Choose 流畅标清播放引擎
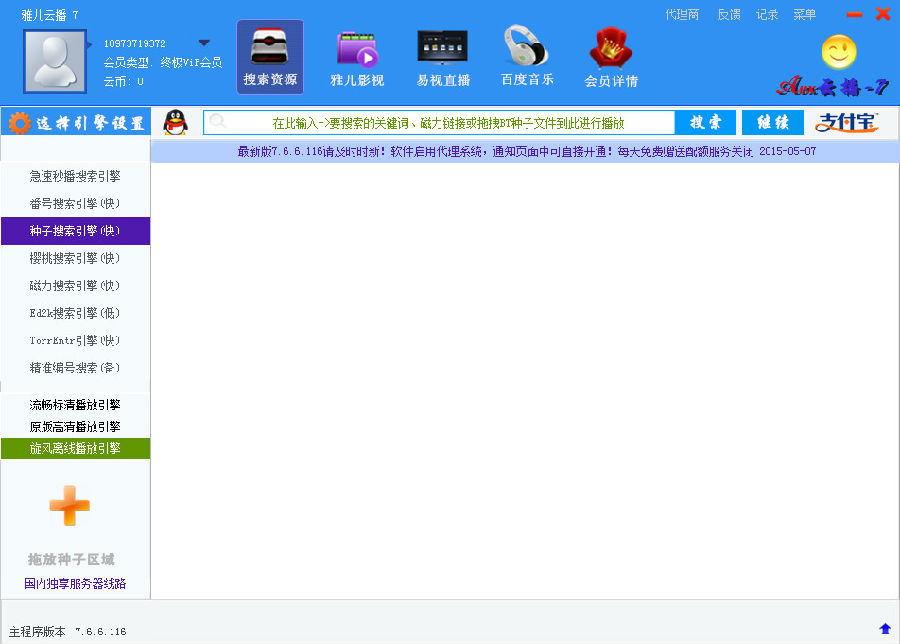 75,405
